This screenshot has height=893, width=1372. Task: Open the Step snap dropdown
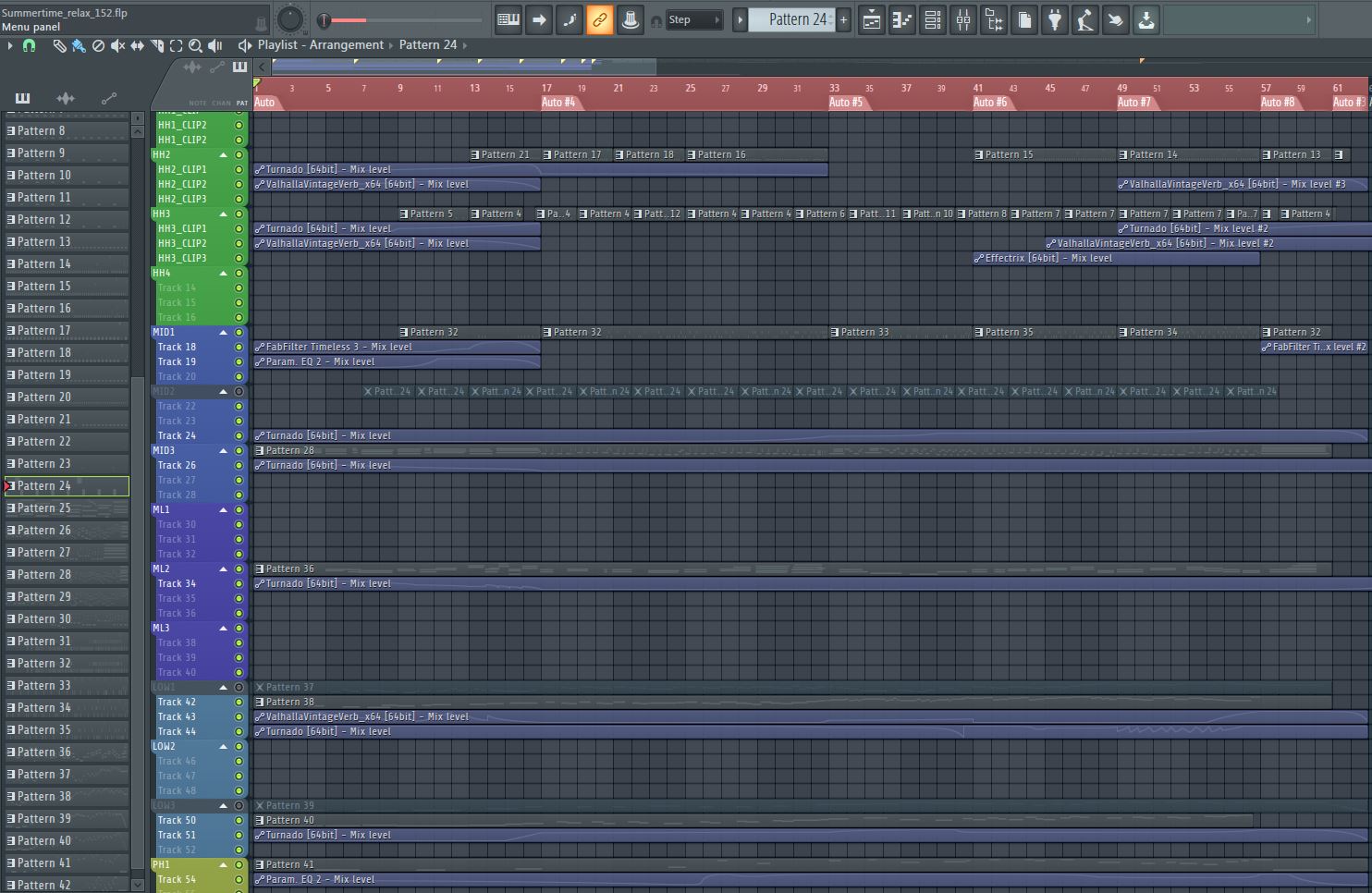[x=693, y=19]
